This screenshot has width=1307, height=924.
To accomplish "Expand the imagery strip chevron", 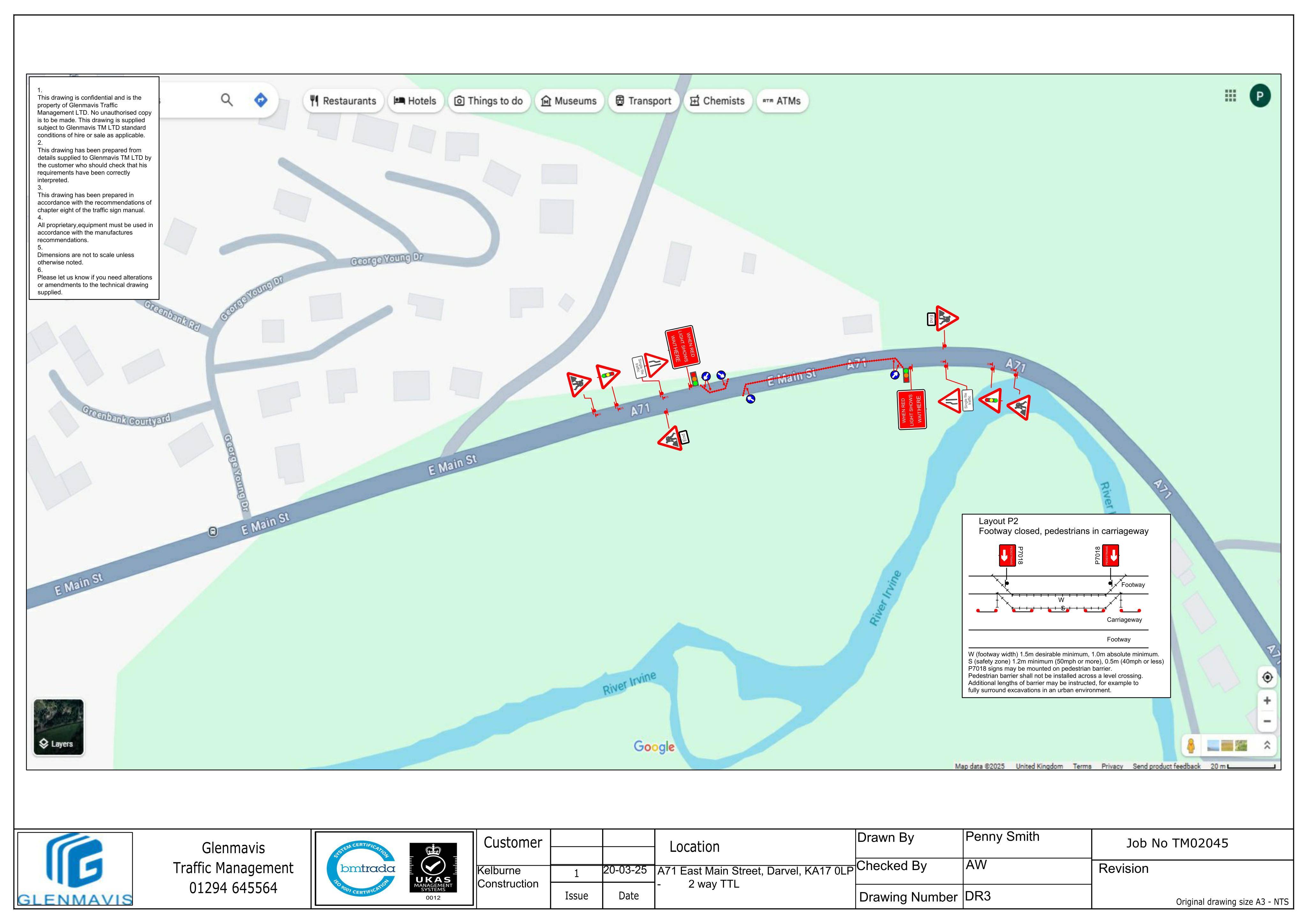I will [x=1266, y=745].
